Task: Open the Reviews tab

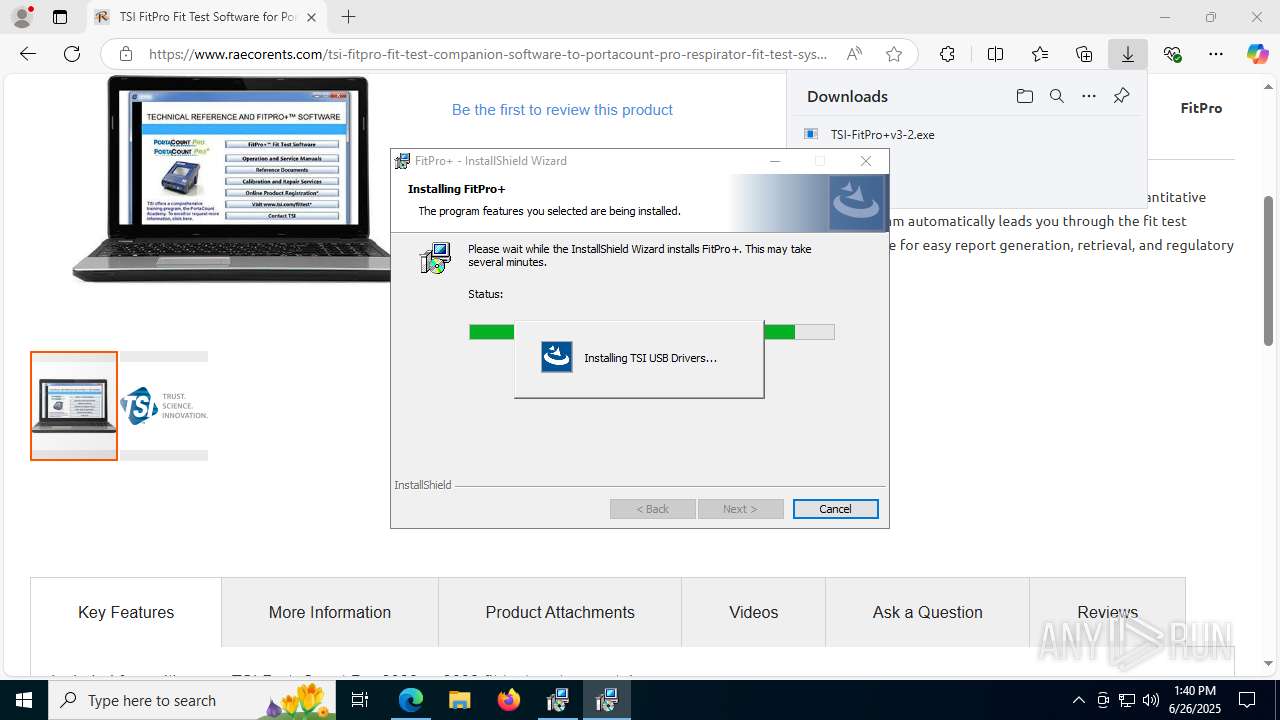Action: [1108, 612]
